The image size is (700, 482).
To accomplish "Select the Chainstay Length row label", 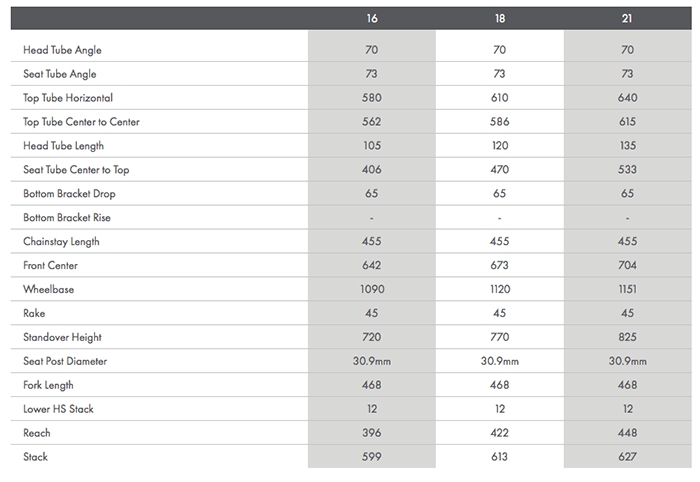I will click(61, 242).
